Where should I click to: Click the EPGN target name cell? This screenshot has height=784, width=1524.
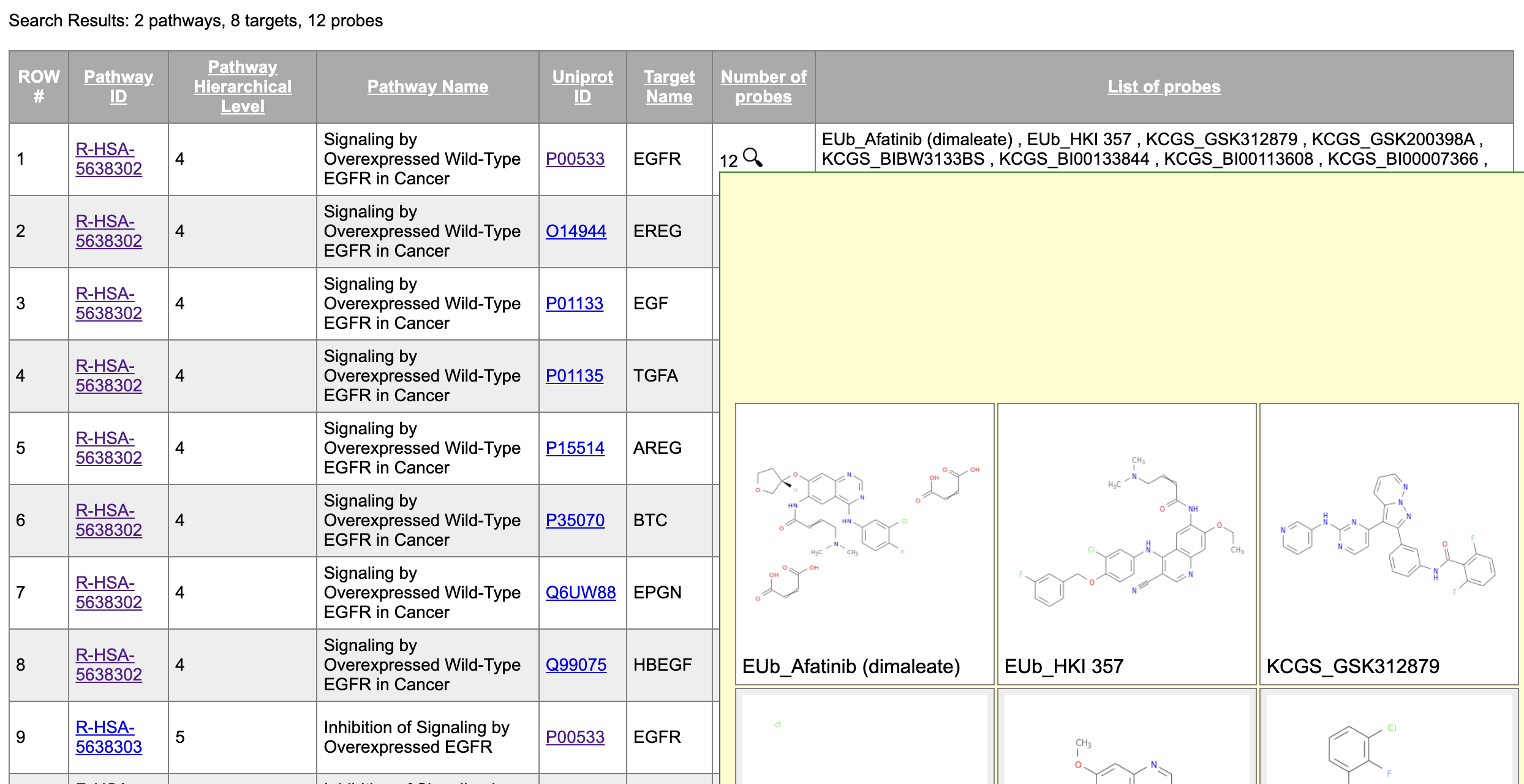coord(670,592)
